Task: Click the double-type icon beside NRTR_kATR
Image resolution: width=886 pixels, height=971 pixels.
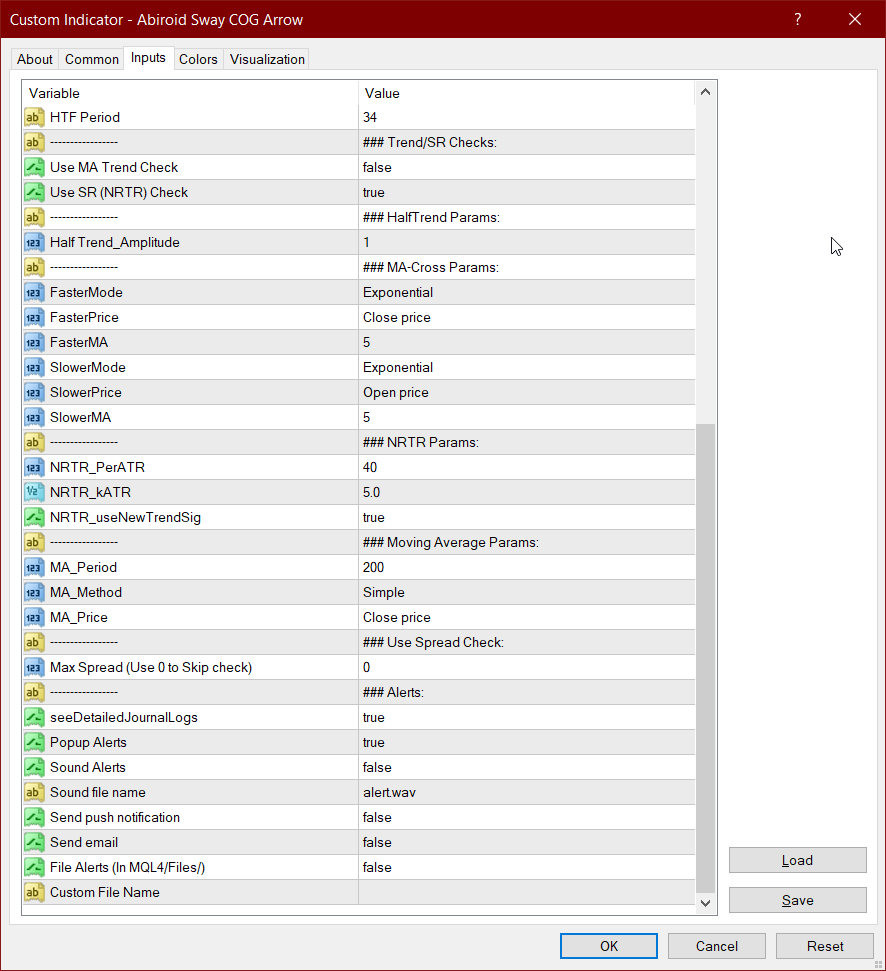Action: (34, 492)
